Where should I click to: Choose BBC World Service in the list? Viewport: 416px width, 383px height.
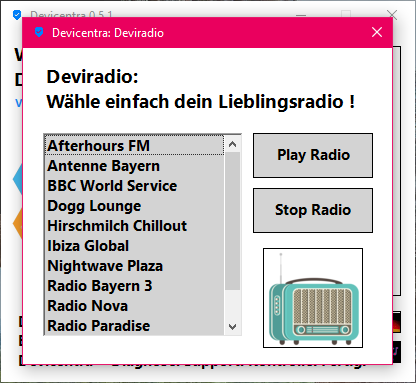tap(134, 186)
